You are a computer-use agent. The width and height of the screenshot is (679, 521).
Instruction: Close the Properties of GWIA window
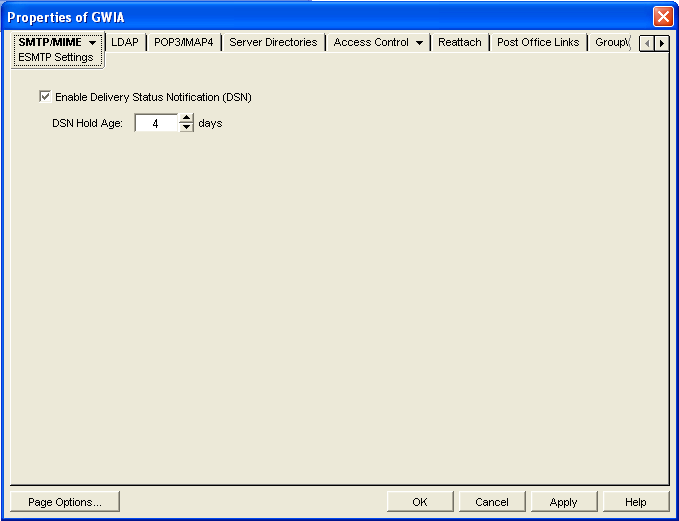[x=663, y=17]
